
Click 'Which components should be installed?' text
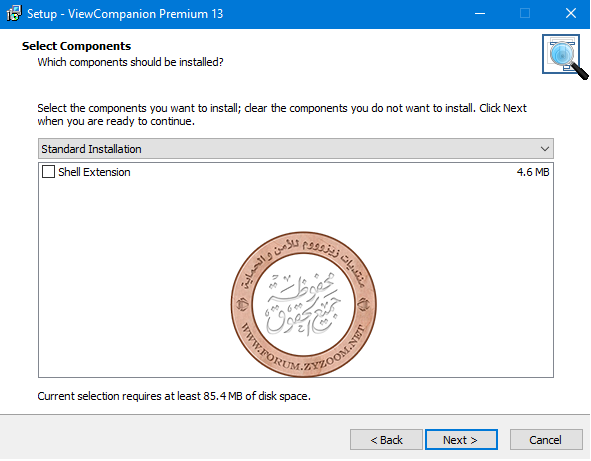(130, 62)
